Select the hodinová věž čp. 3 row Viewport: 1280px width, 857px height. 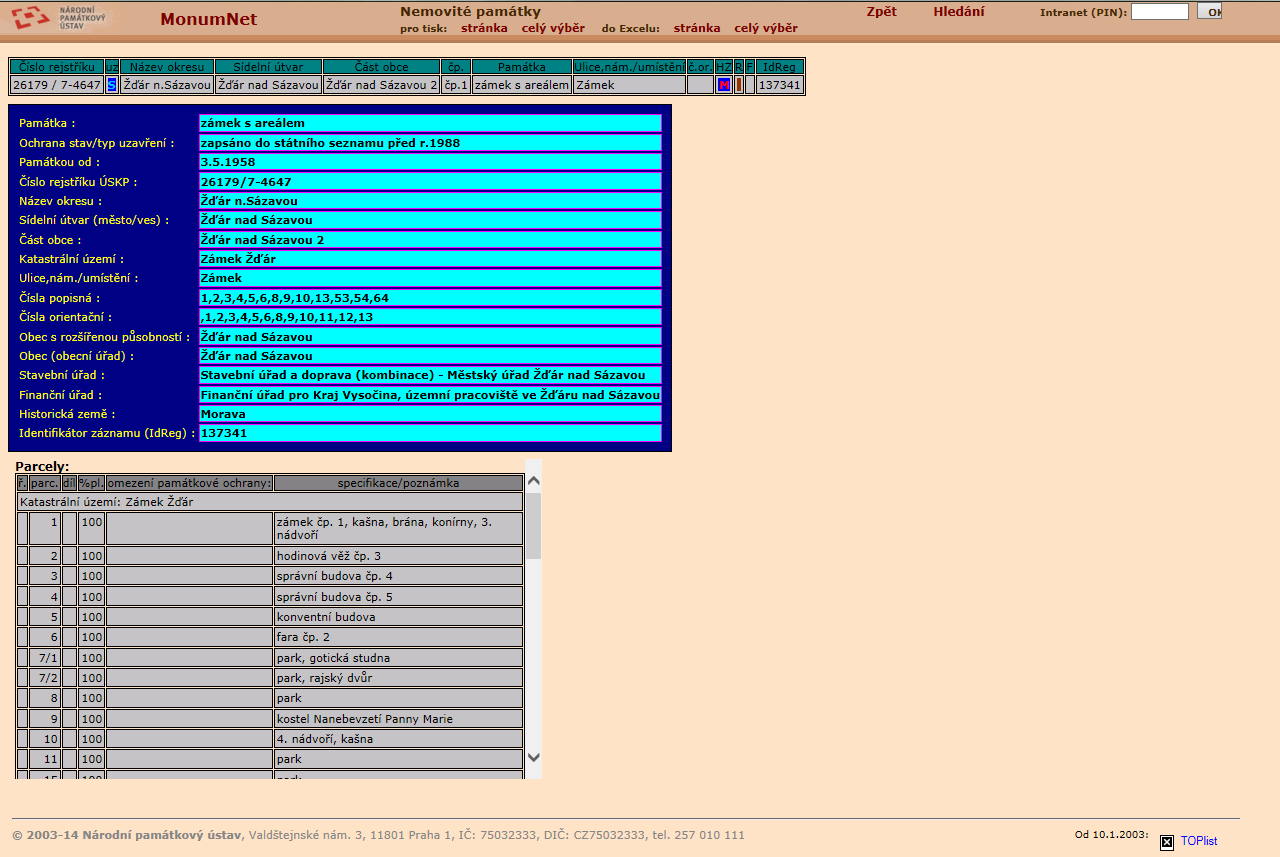pos(270,556)
